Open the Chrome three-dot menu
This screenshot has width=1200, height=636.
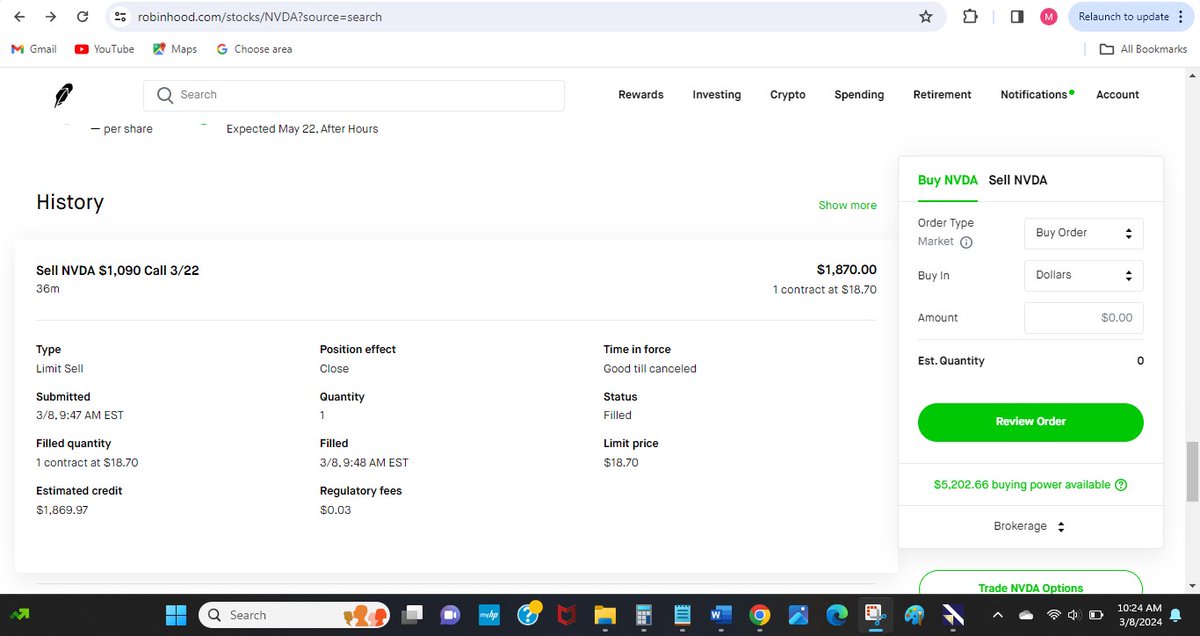(x=1181, y=17)
